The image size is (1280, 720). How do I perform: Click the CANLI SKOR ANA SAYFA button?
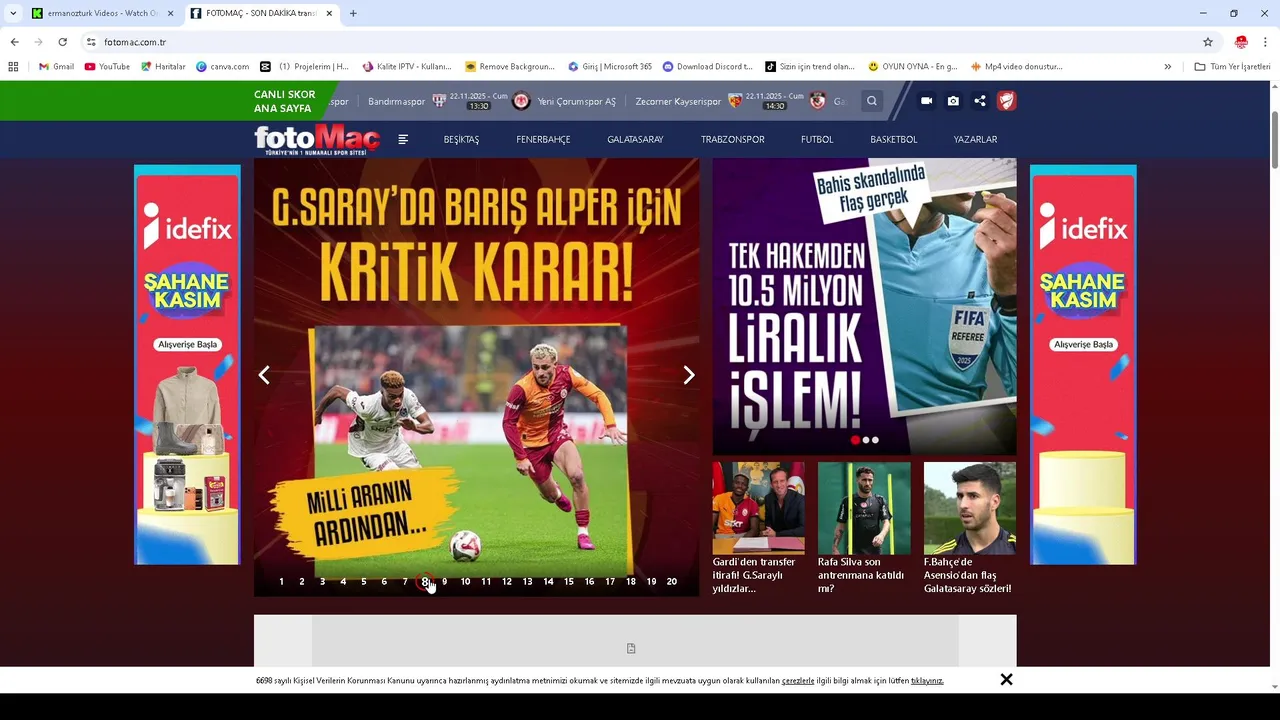point(284,101)
